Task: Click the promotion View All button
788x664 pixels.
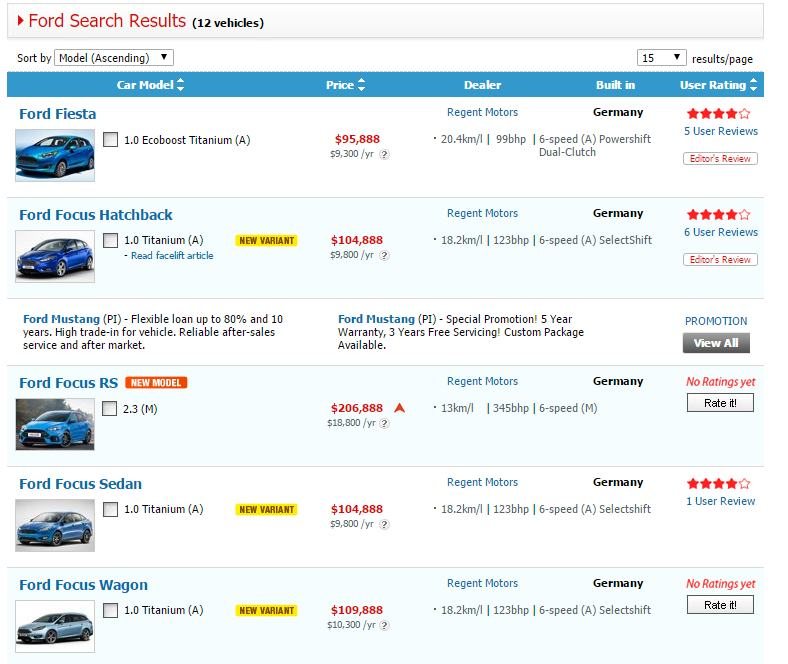Action: 716,343
